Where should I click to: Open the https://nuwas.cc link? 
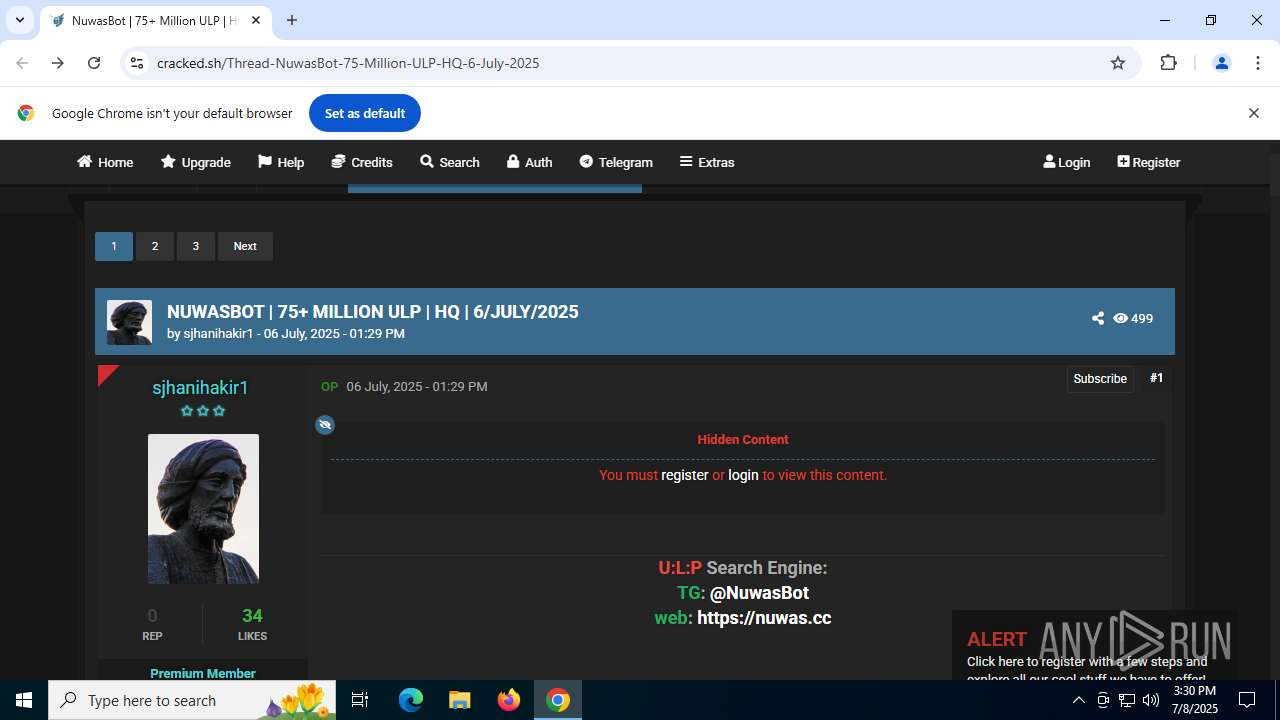pyautogui.click(x=764, y=618)
